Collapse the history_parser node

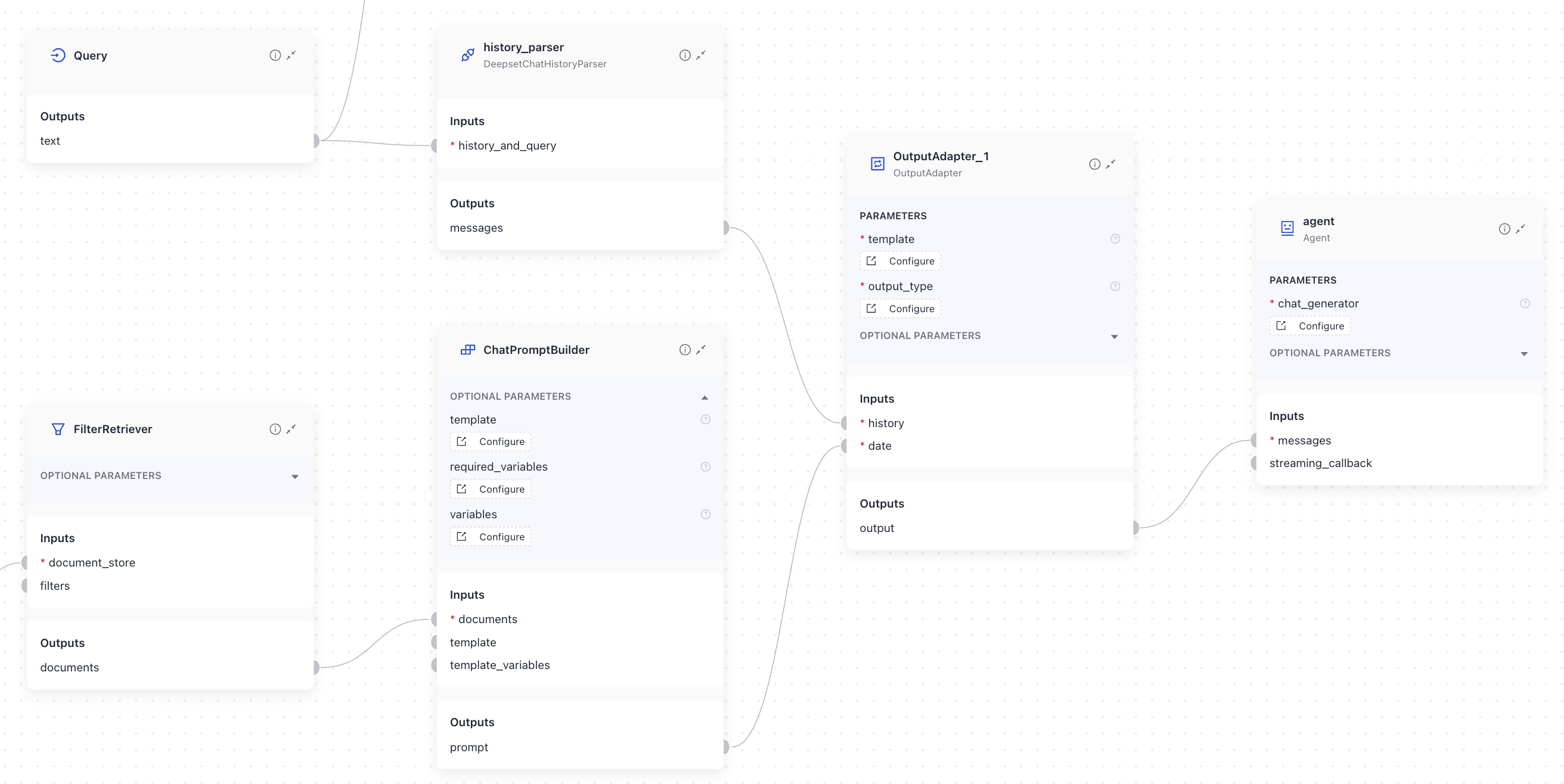pyautogui.click(x=702, y=55)
